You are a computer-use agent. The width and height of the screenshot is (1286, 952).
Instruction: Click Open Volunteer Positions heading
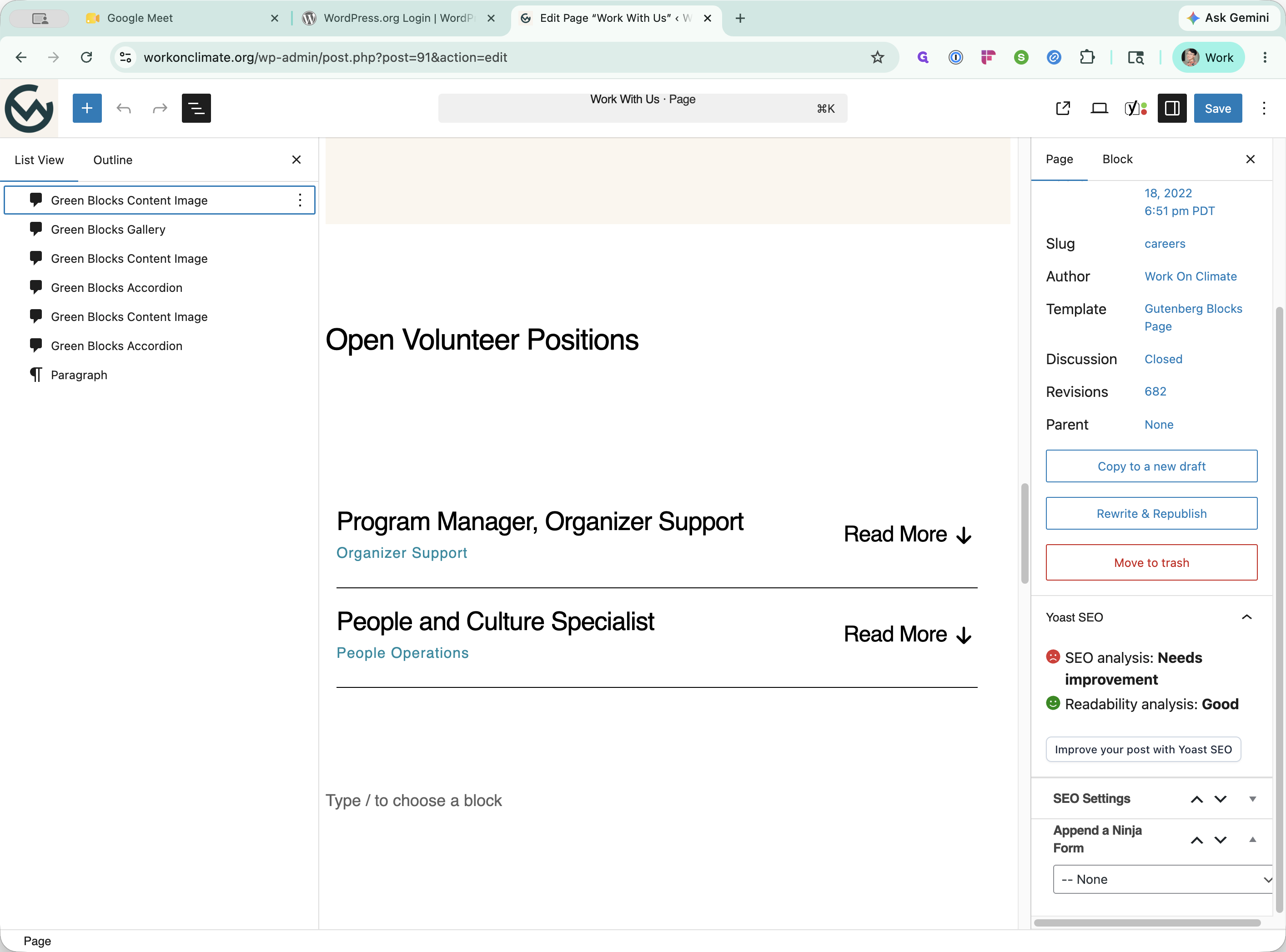(482, 340)
